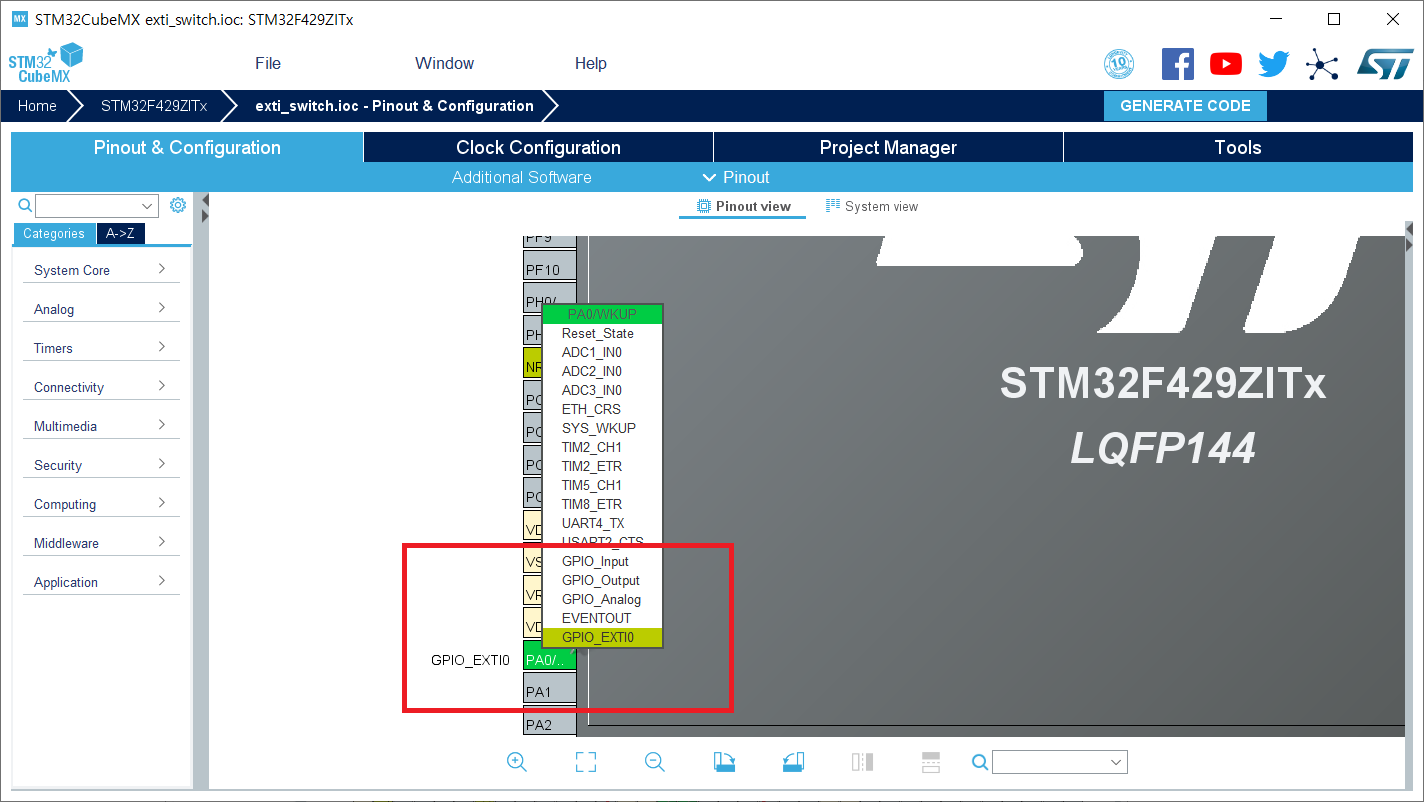
Task: Show the A->Z peripheral list
Action: click(x=121, y=233)
